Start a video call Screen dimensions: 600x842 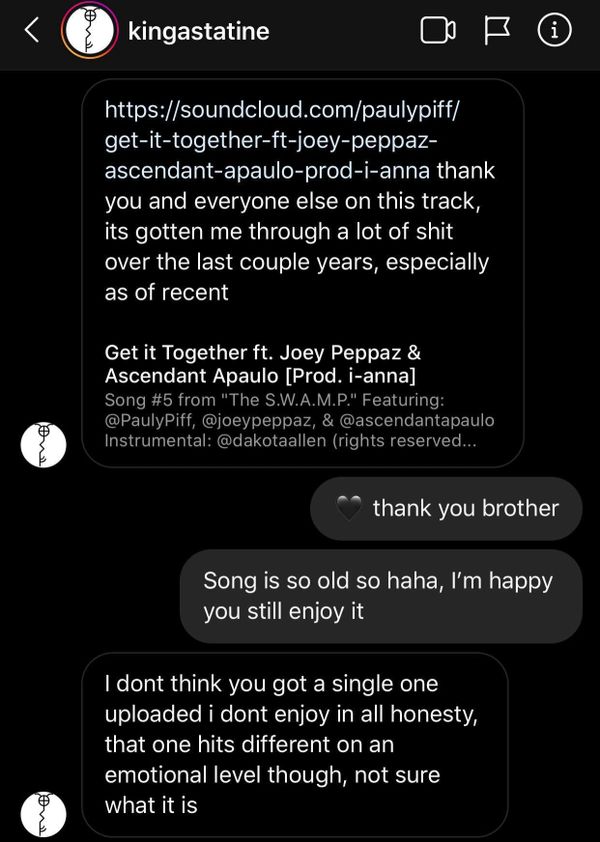click(438, 32)
